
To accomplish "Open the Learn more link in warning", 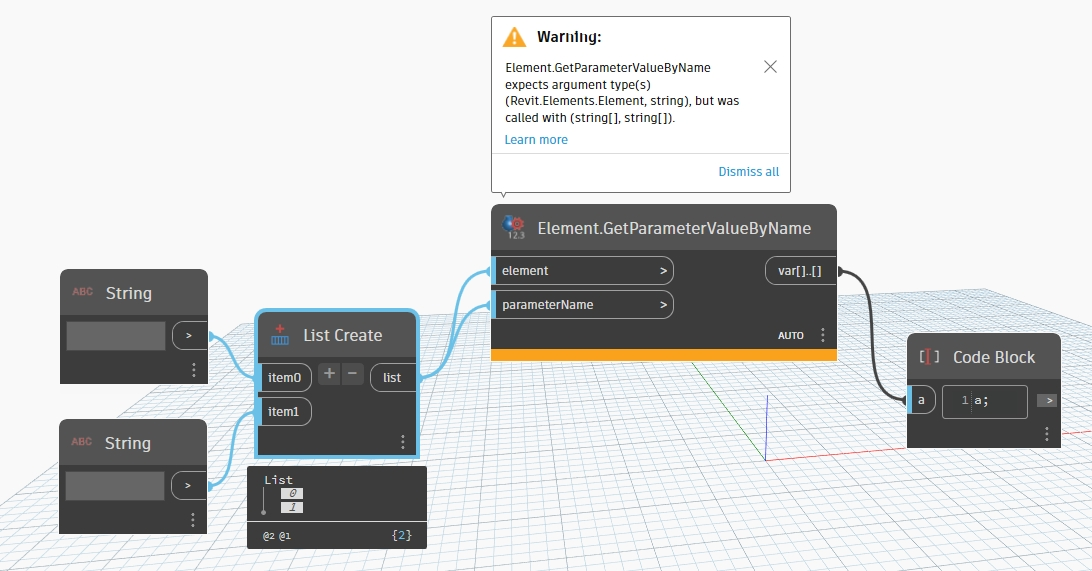I will [536, 140].
